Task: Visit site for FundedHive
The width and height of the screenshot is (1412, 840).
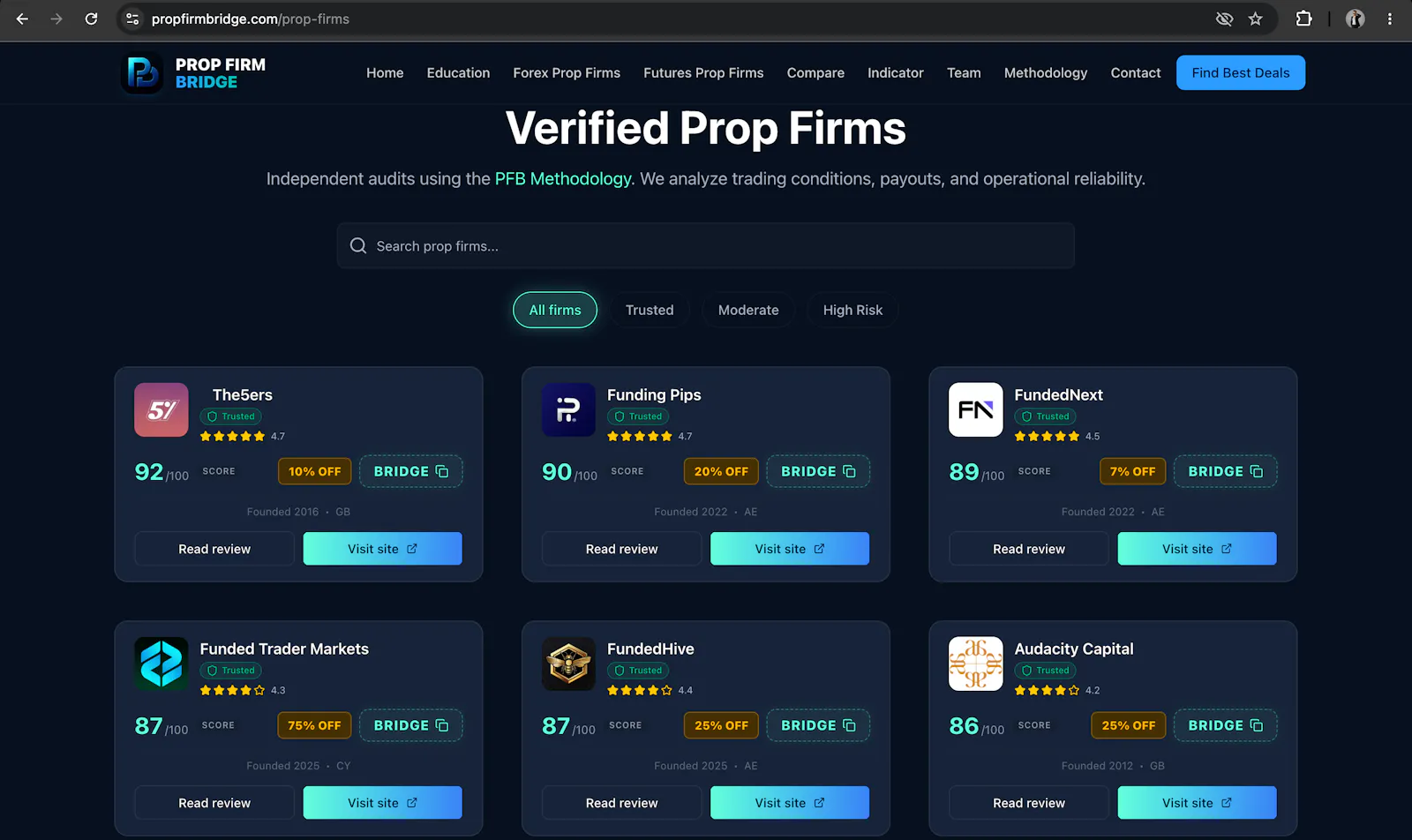Action: [790, 803]
